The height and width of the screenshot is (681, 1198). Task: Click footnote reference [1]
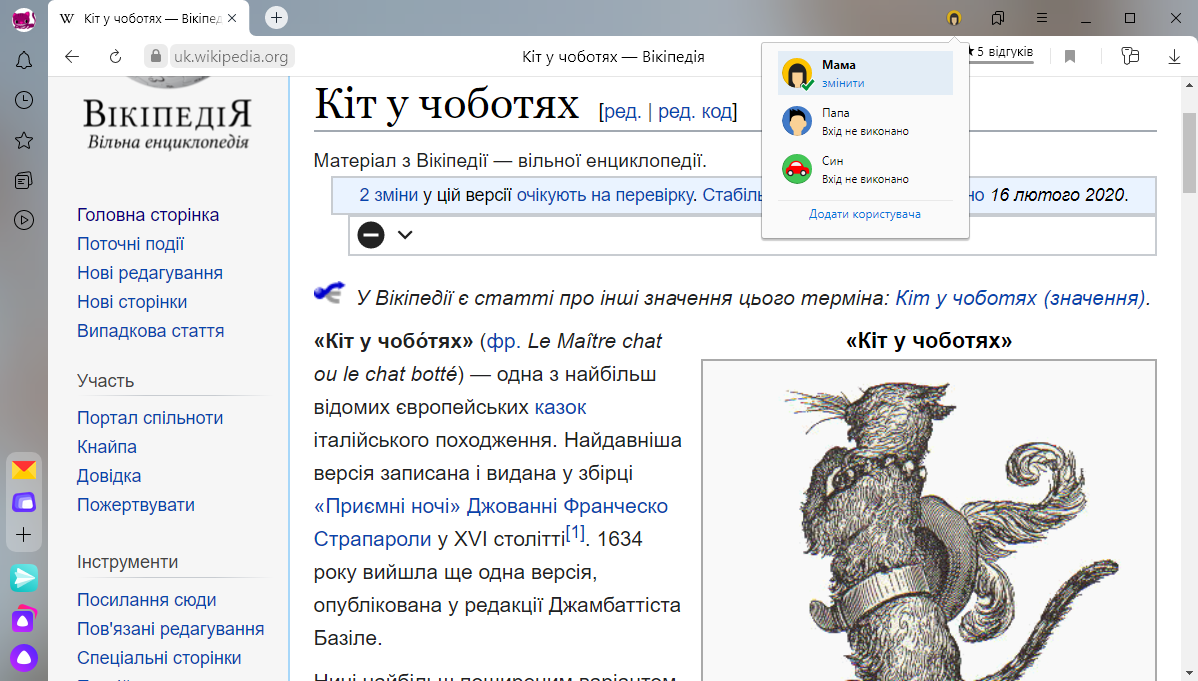pyautogui.click(x=575, y=533)
